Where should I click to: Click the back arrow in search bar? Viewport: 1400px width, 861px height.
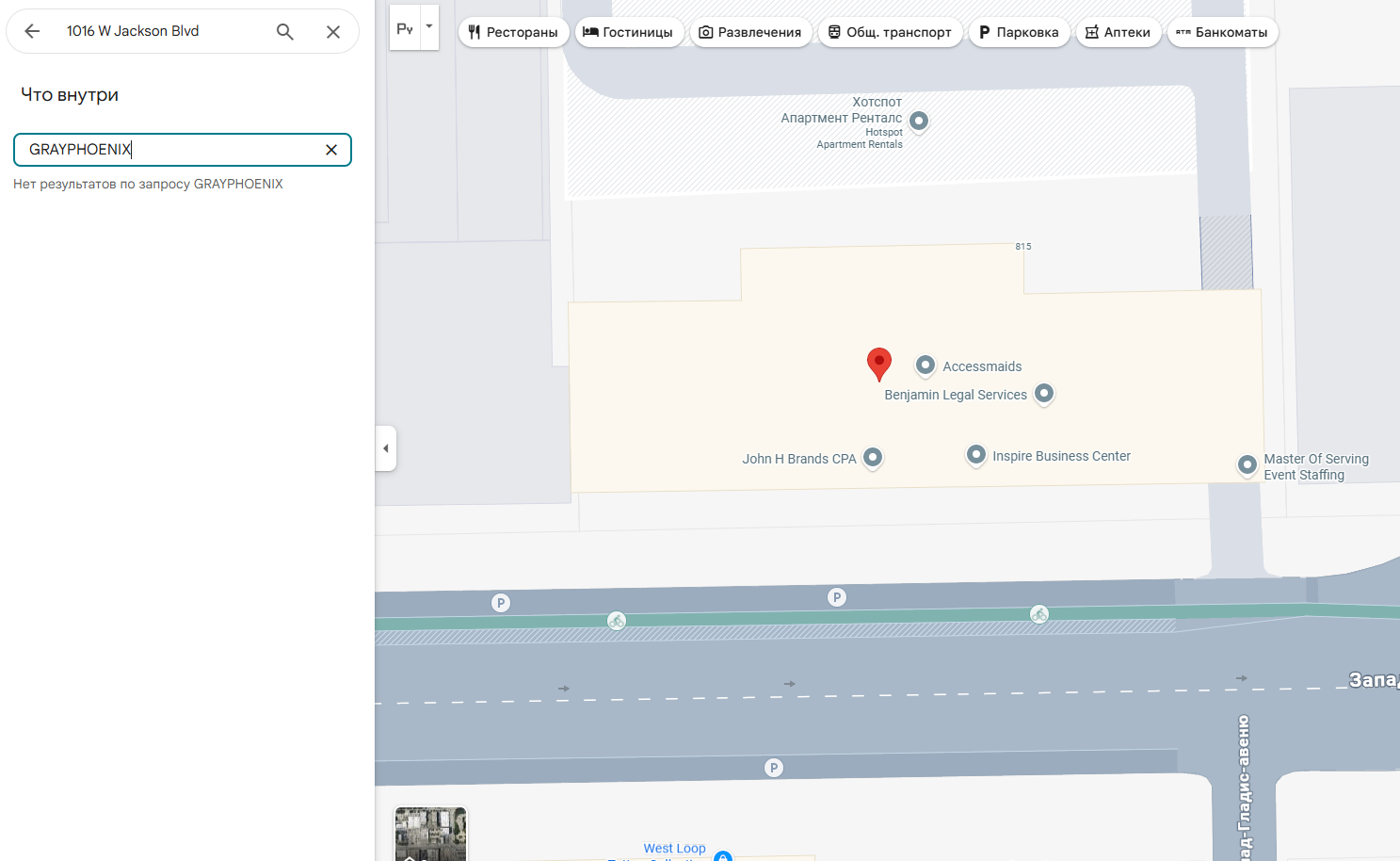[x=32, y=31]
